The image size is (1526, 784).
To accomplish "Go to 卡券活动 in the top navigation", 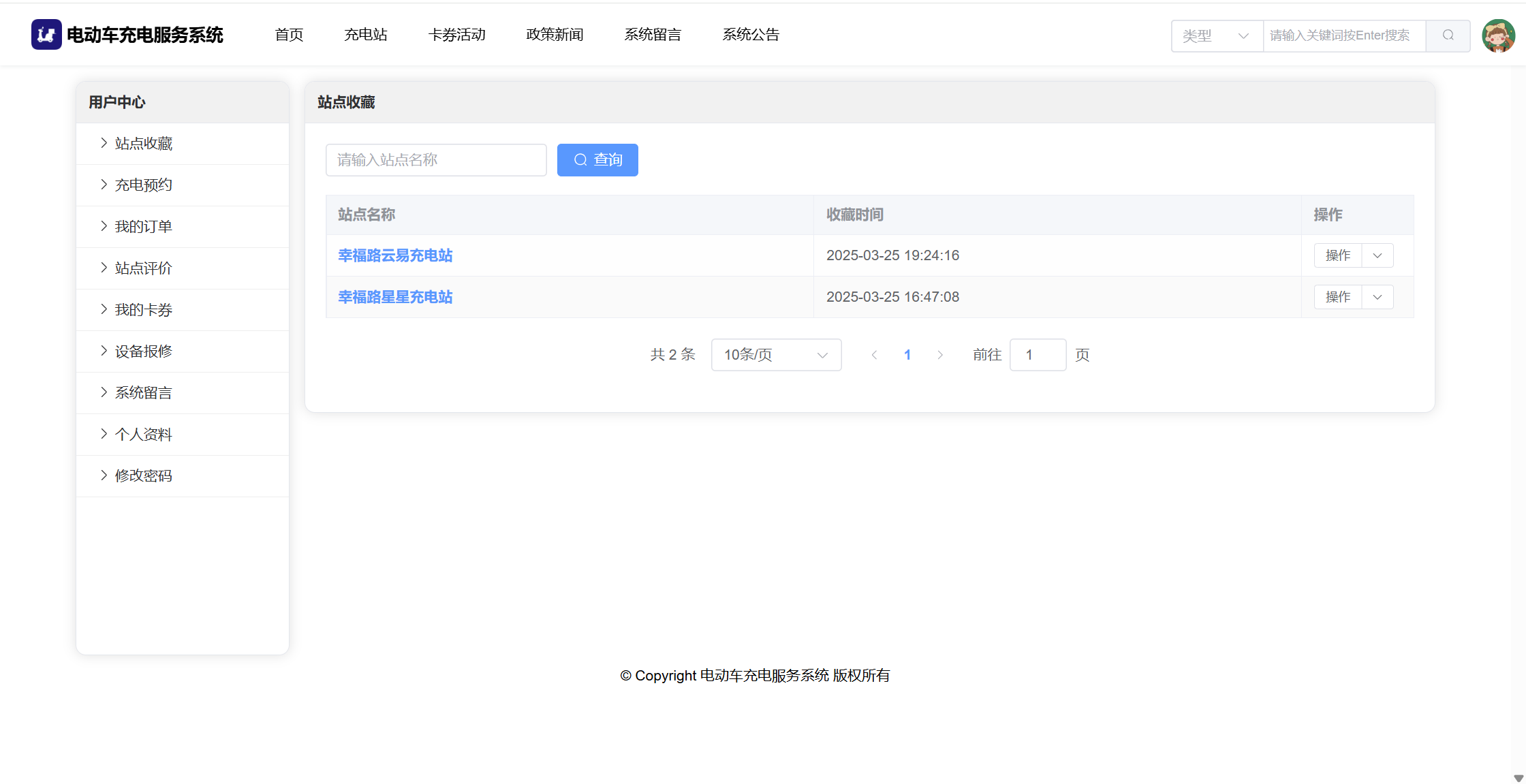I will (456, 35).
